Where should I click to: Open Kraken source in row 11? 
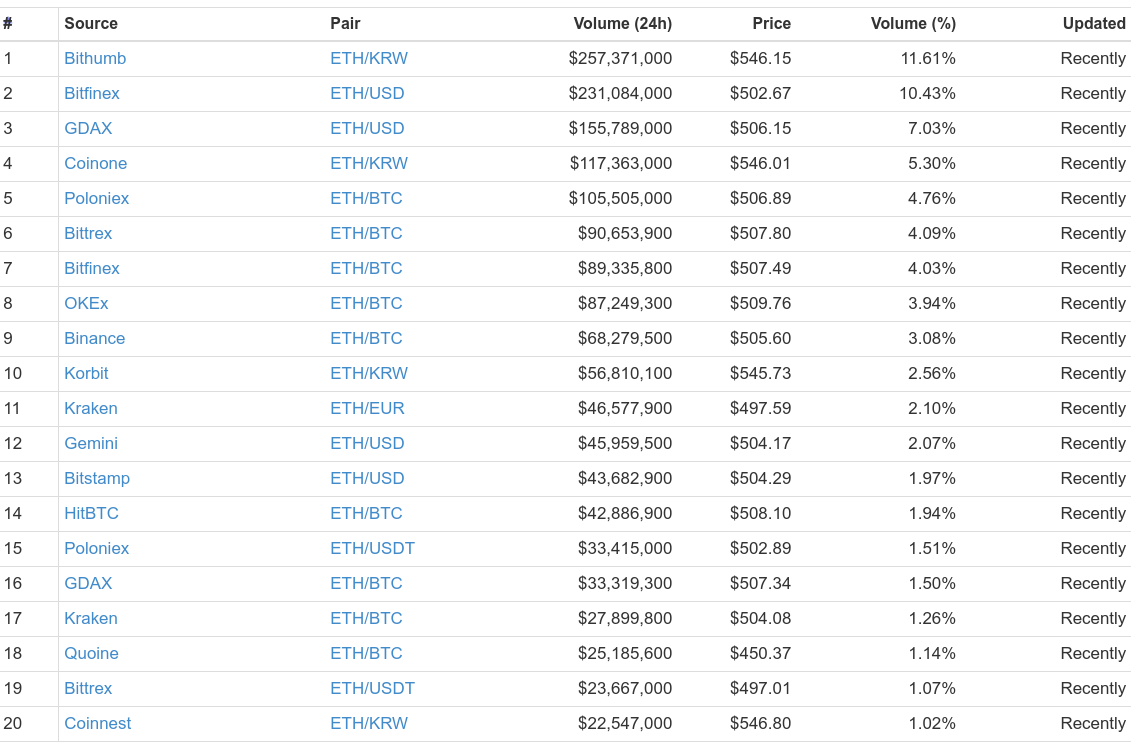tap(91, 408)
